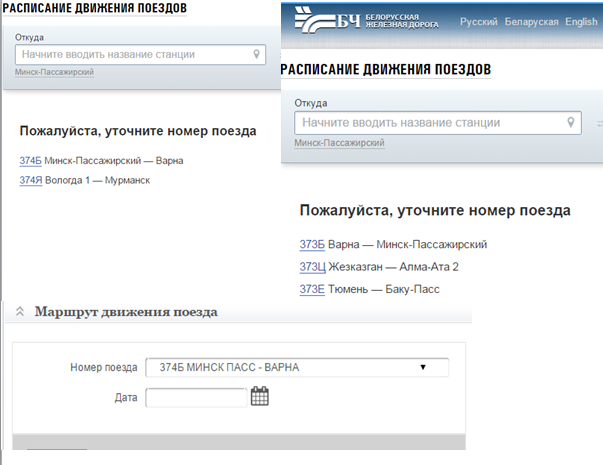Open the Номер поезда dropdown
603x465 pixels.
(297, 367)
